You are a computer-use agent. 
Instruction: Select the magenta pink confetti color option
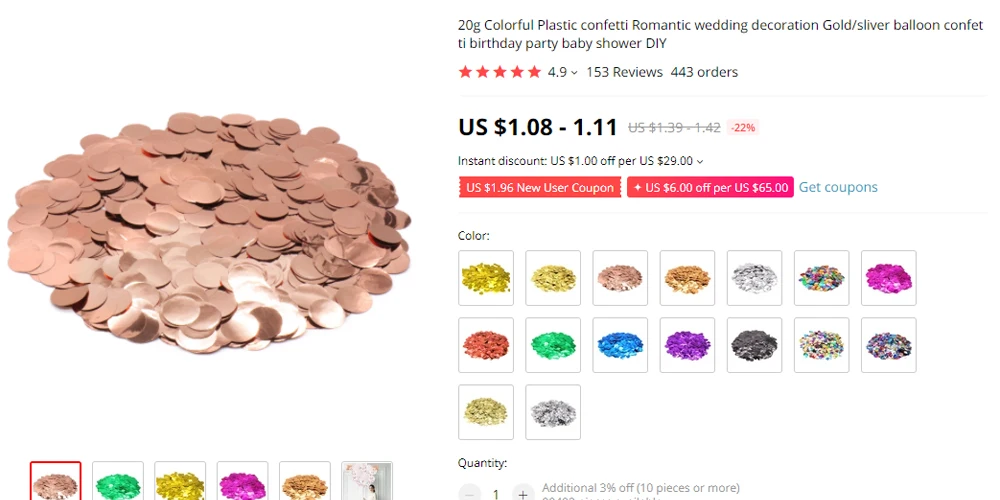click(888, 278)
